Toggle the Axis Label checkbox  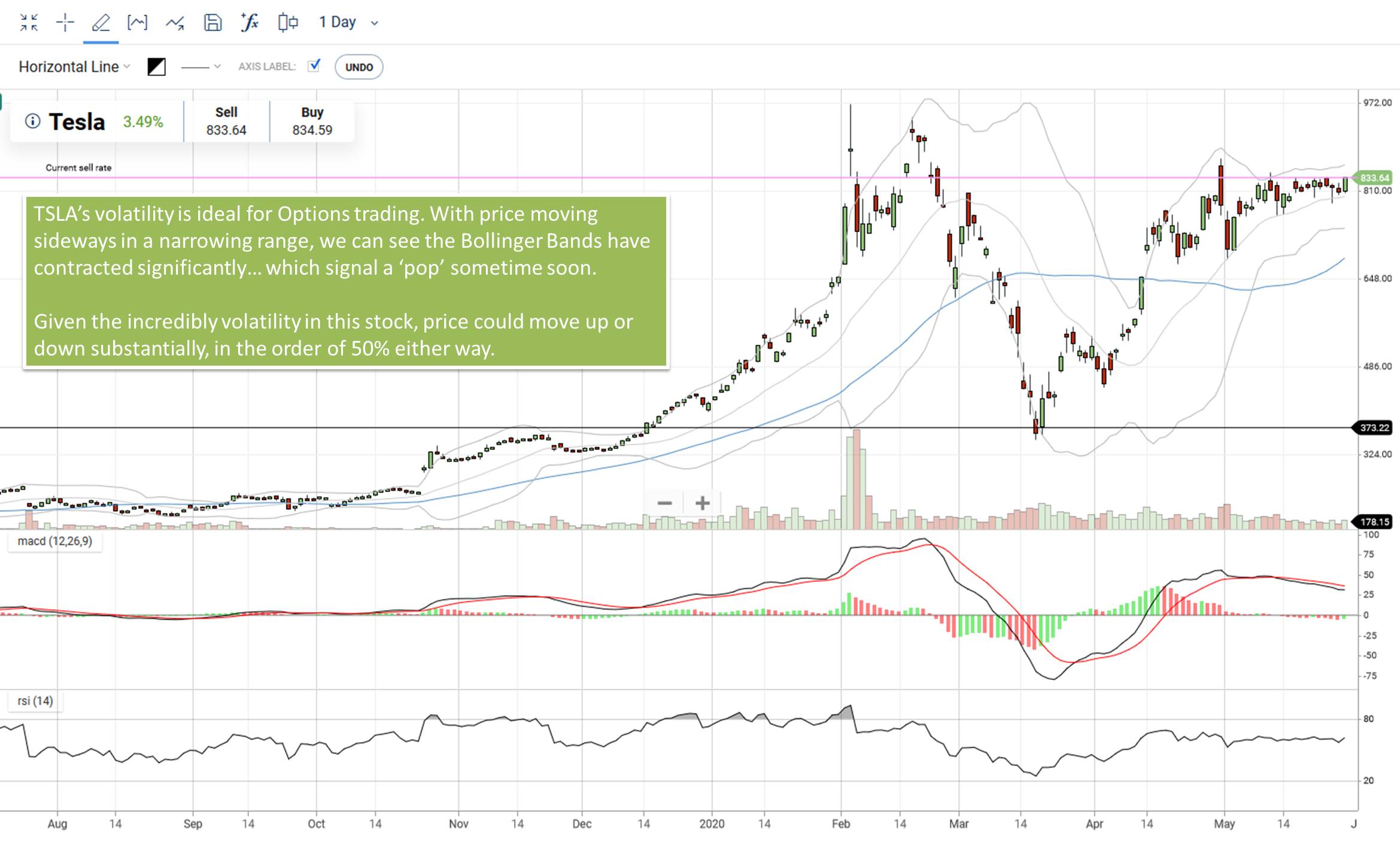tap(314, 66)
